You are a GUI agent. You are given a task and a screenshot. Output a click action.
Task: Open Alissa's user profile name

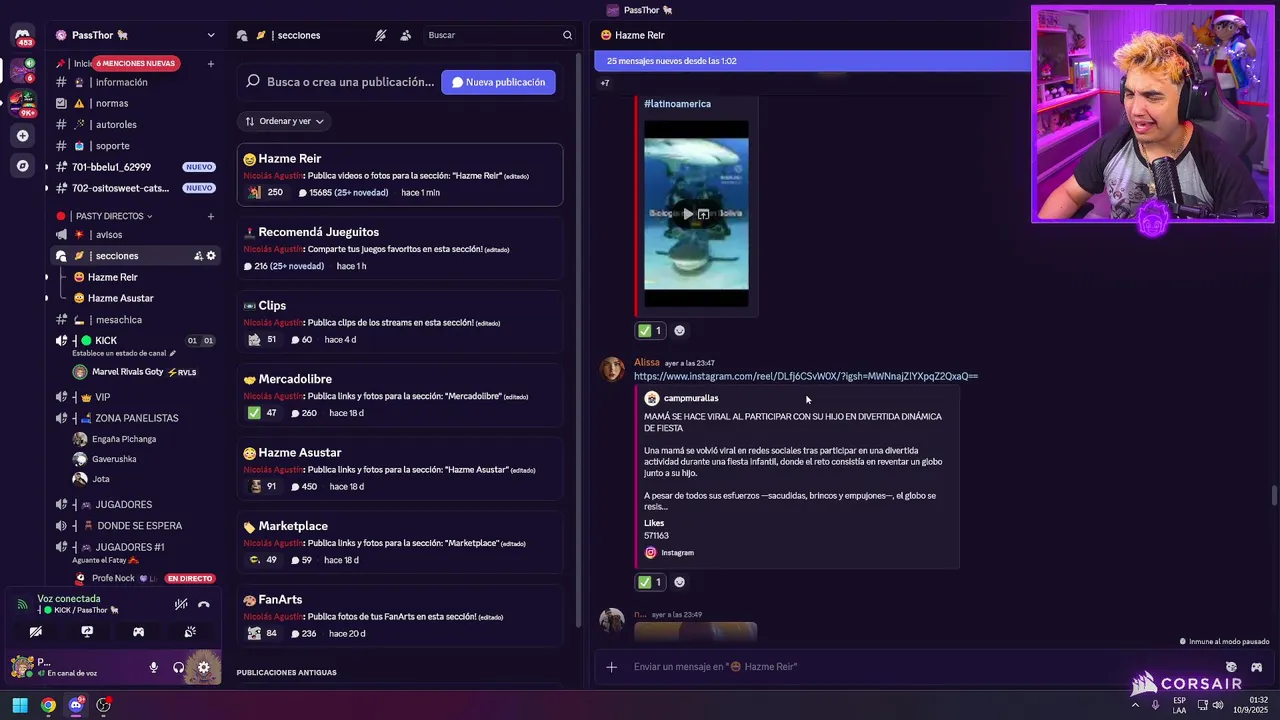point(647,362)
